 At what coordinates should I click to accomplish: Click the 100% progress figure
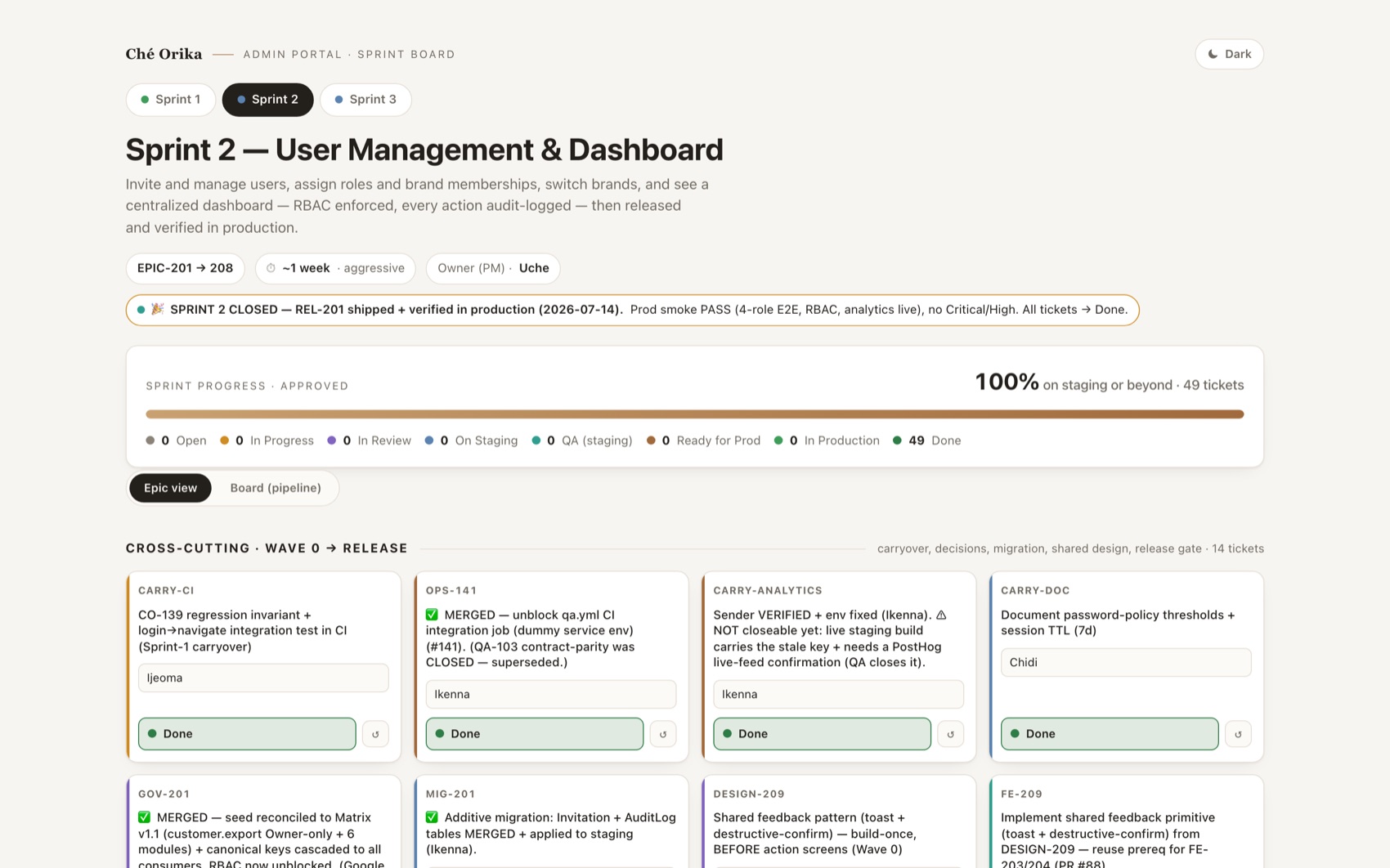pyautogui.click(x=1007, y=383)
